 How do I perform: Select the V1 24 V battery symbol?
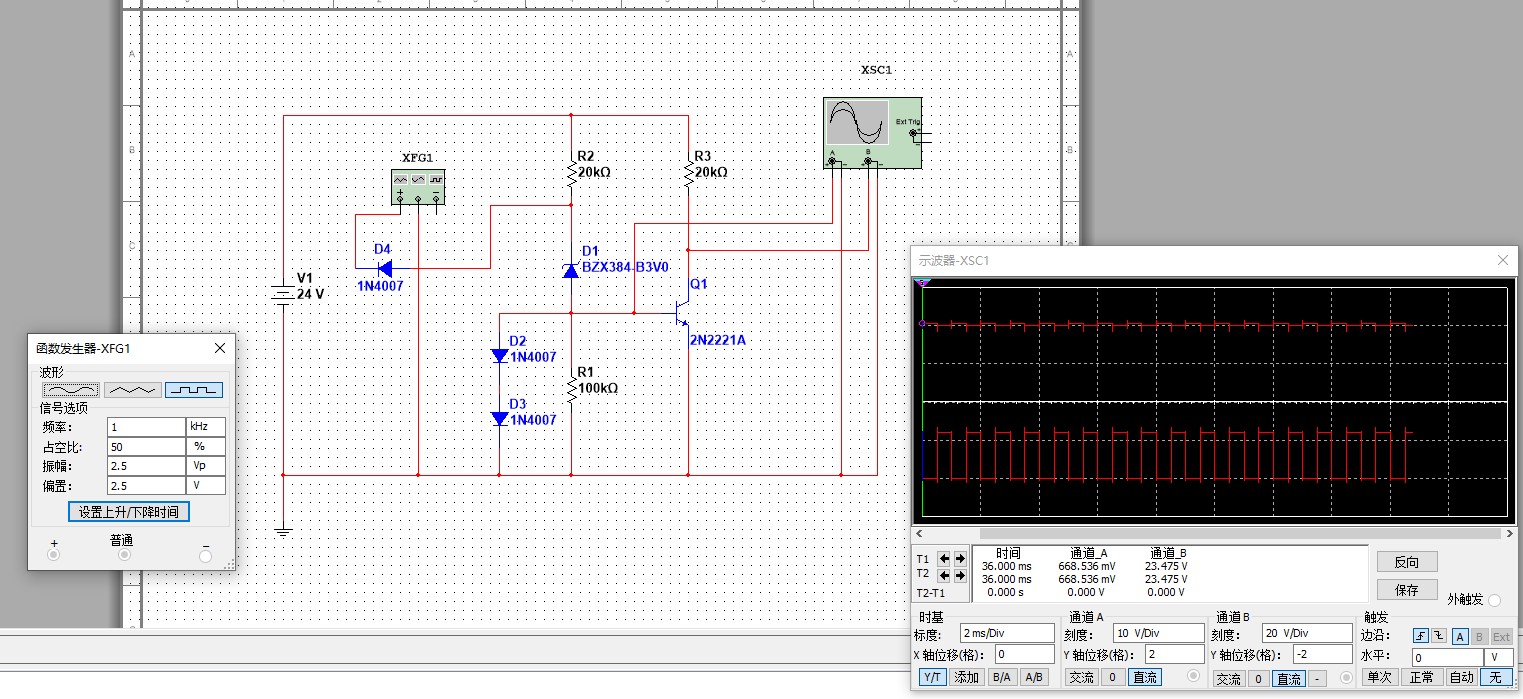284,295
